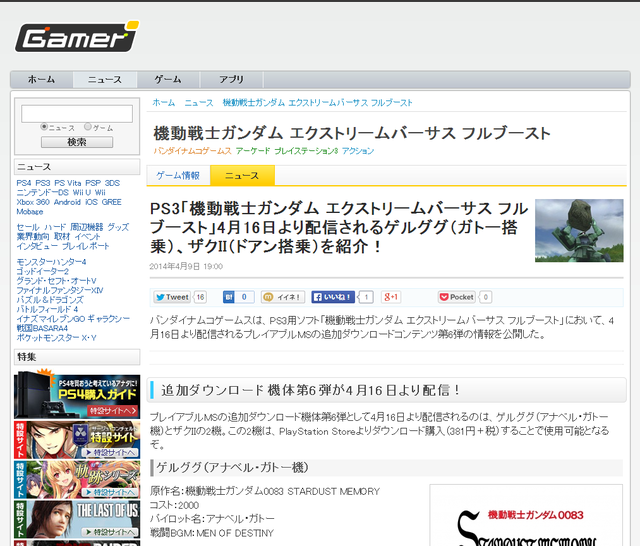The image size is (640, 546).
Task: Open the iOS category link
Action: tap(91, 202)
